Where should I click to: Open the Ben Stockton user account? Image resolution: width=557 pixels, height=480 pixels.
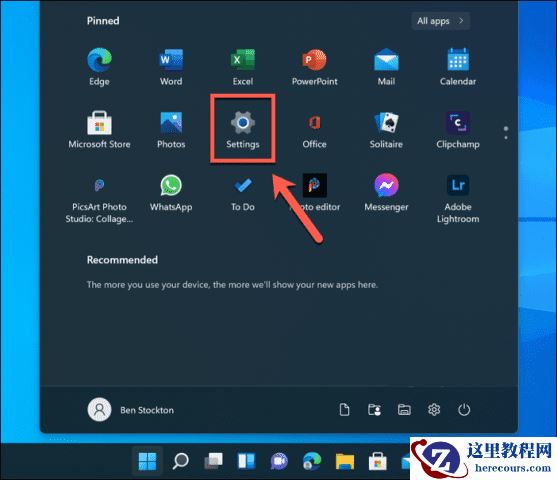coord(131,410)
